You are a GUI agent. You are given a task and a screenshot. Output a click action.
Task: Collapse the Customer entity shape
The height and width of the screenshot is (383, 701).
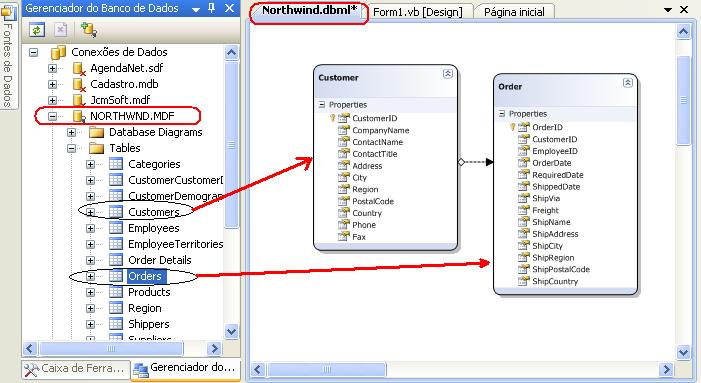(448, 74)
